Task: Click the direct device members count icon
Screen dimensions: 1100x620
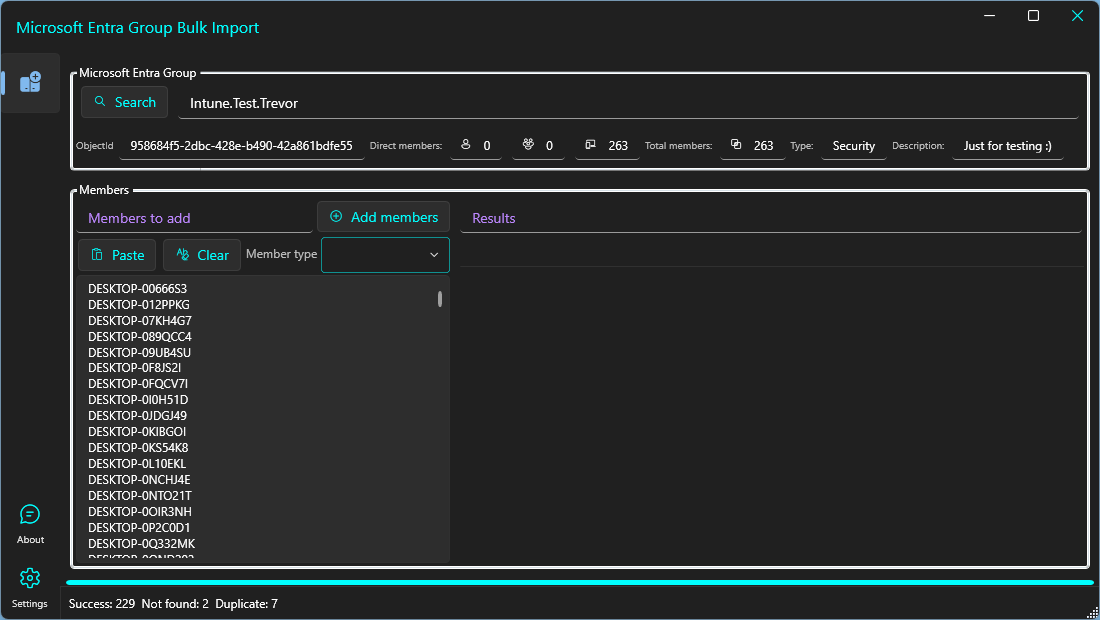Action: tap(590, 145)
